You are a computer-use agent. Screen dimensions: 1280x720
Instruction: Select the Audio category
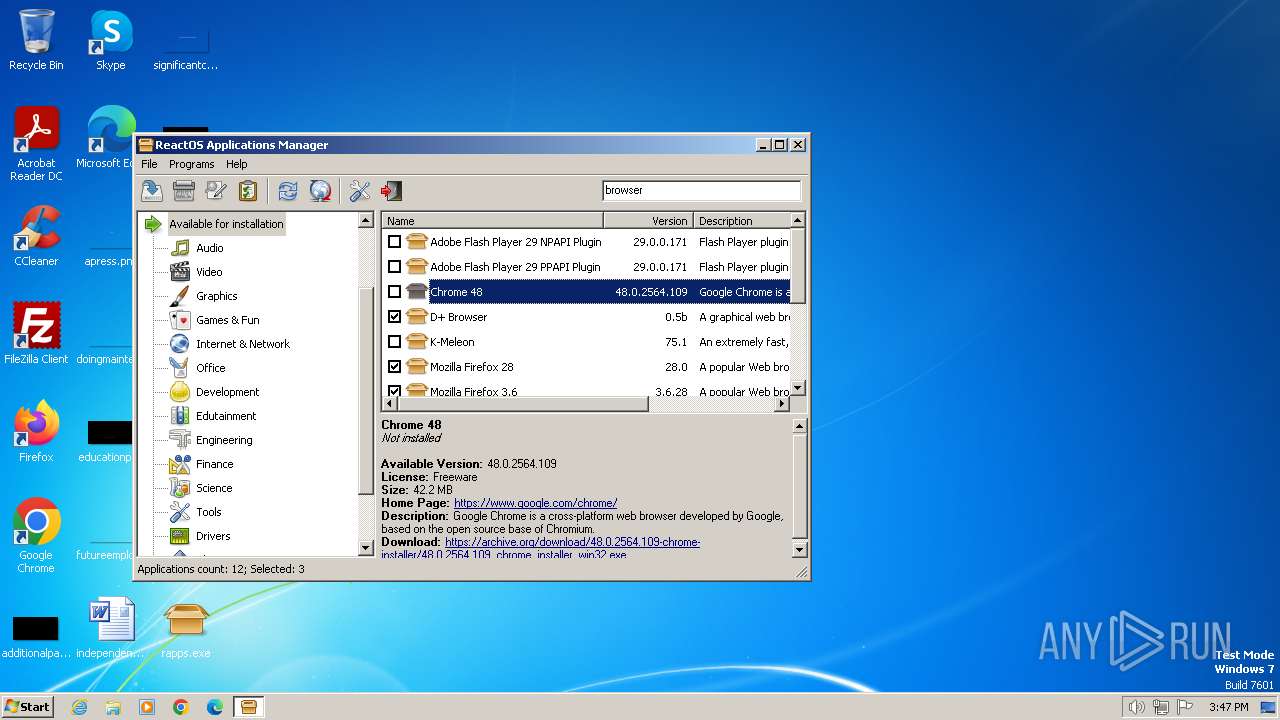click(209, 248)
